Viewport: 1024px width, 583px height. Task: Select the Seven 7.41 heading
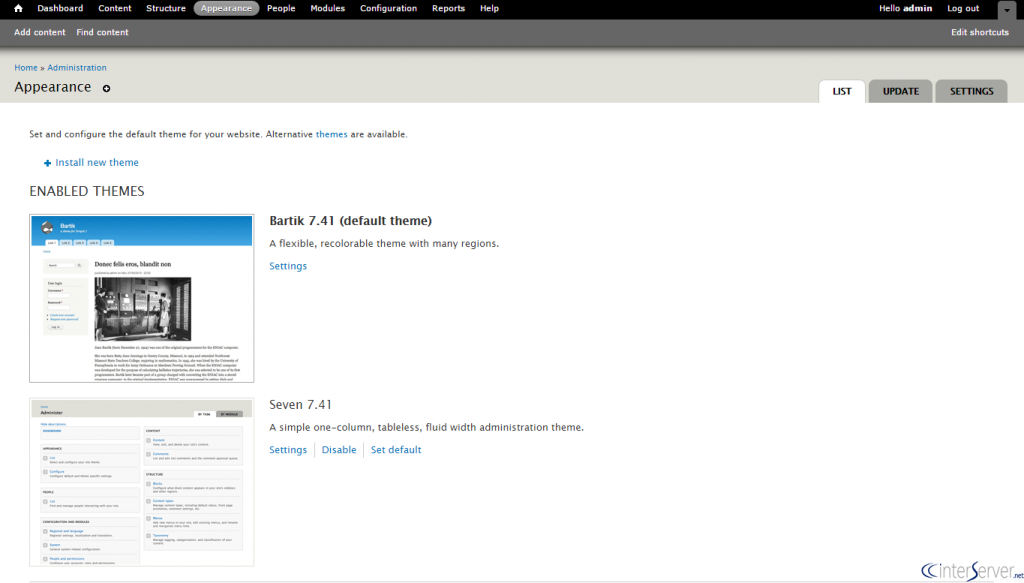tap(300, 405)
